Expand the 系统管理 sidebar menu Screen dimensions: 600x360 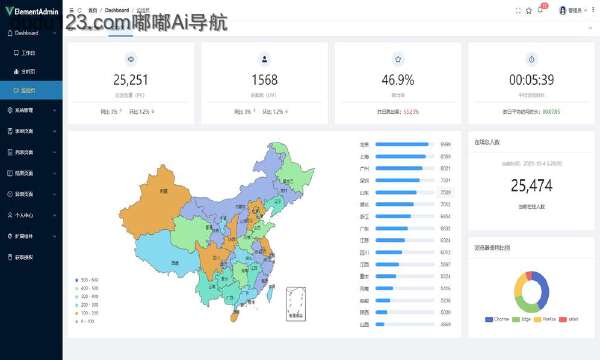pyautogui.click(x=31, y=110)
